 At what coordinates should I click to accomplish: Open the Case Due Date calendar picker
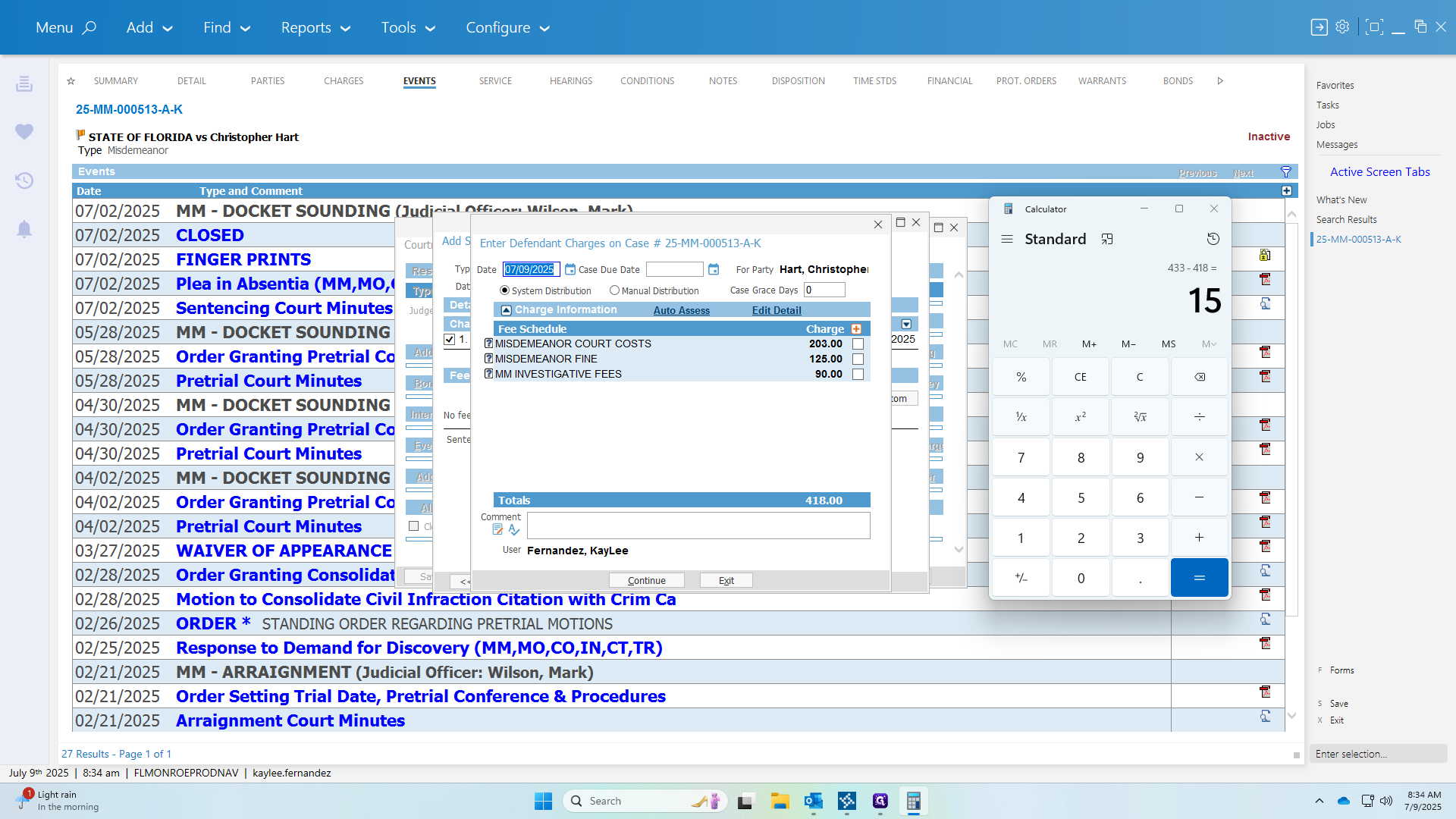(714, 269)
